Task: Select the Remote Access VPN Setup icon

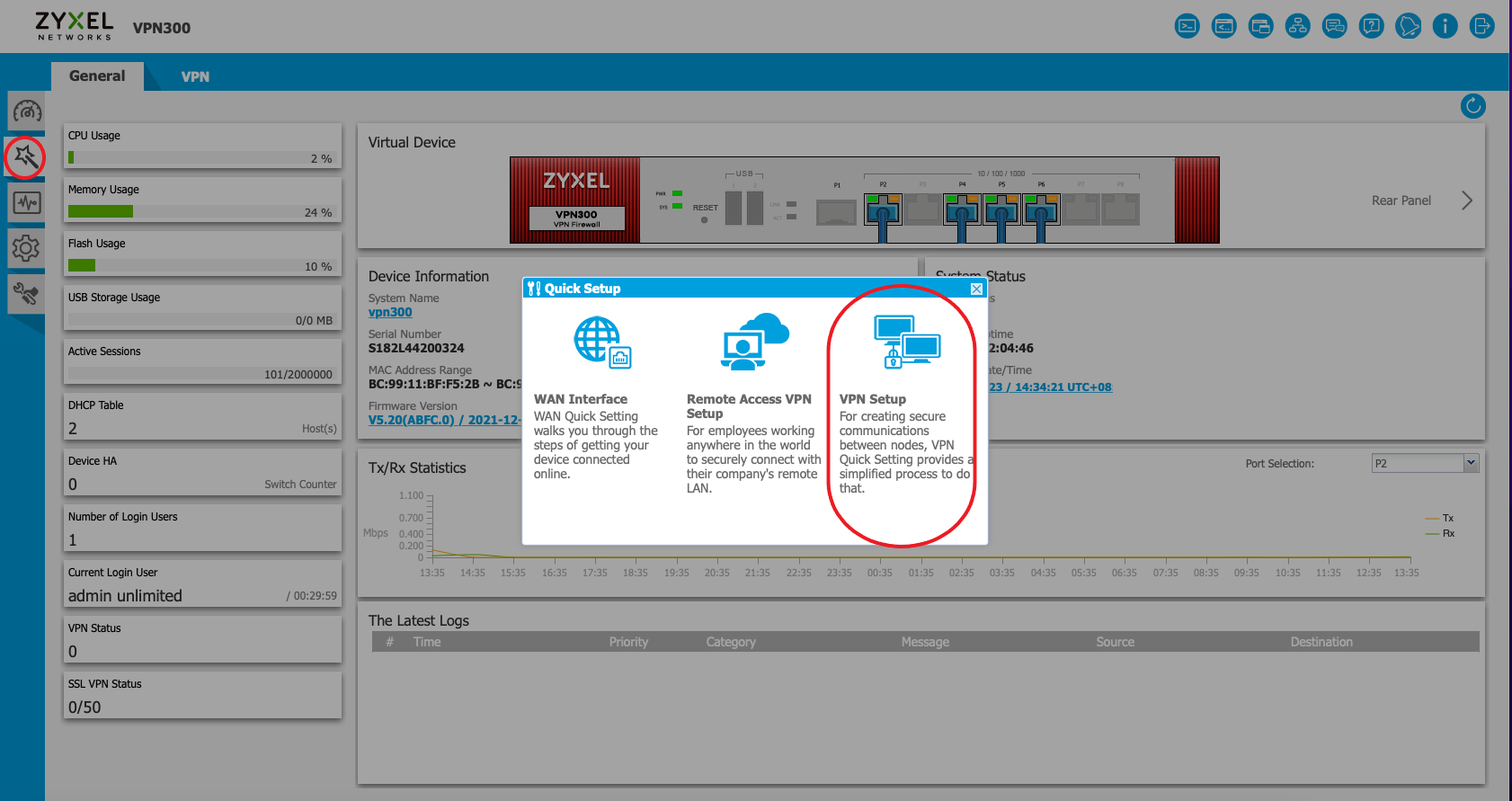Action: point(755,343)
